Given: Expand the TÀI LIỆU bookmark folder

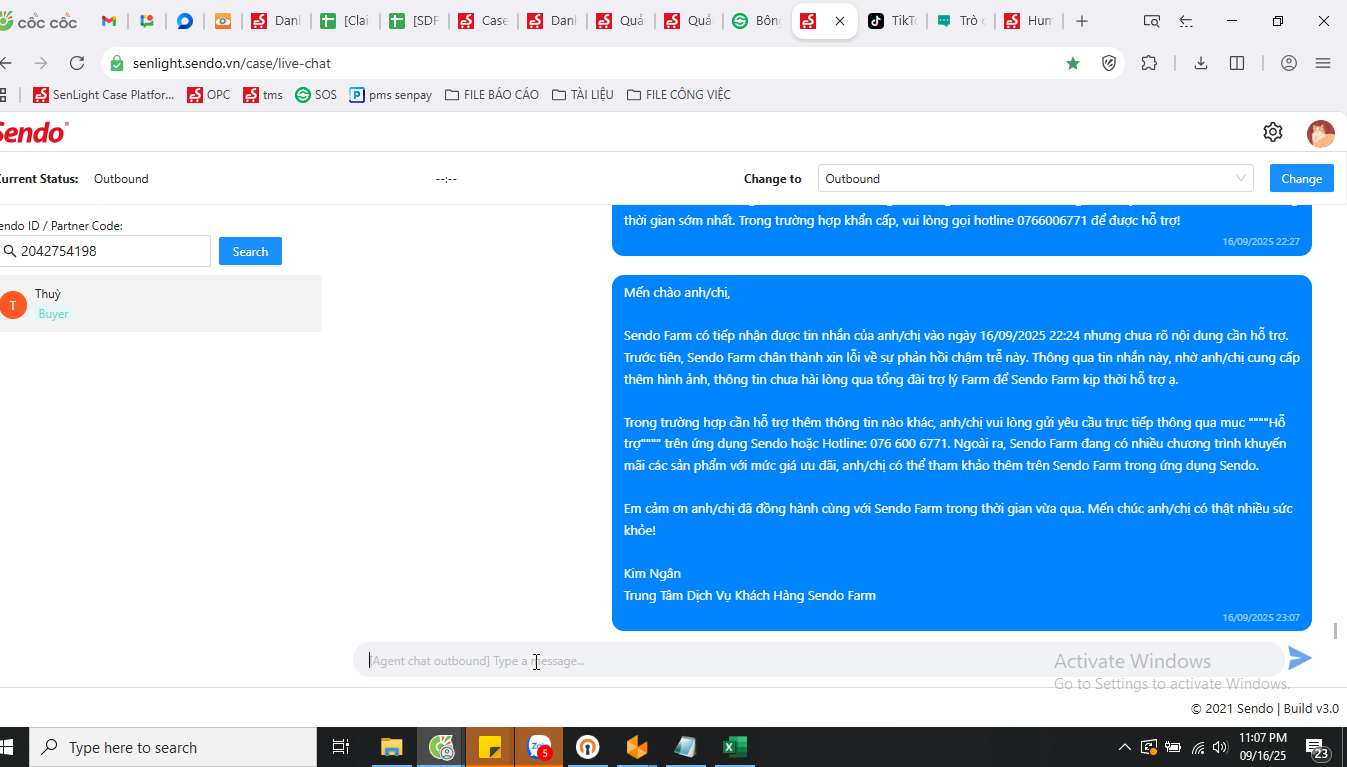Looking at the screenshot, I should (583, 95).
